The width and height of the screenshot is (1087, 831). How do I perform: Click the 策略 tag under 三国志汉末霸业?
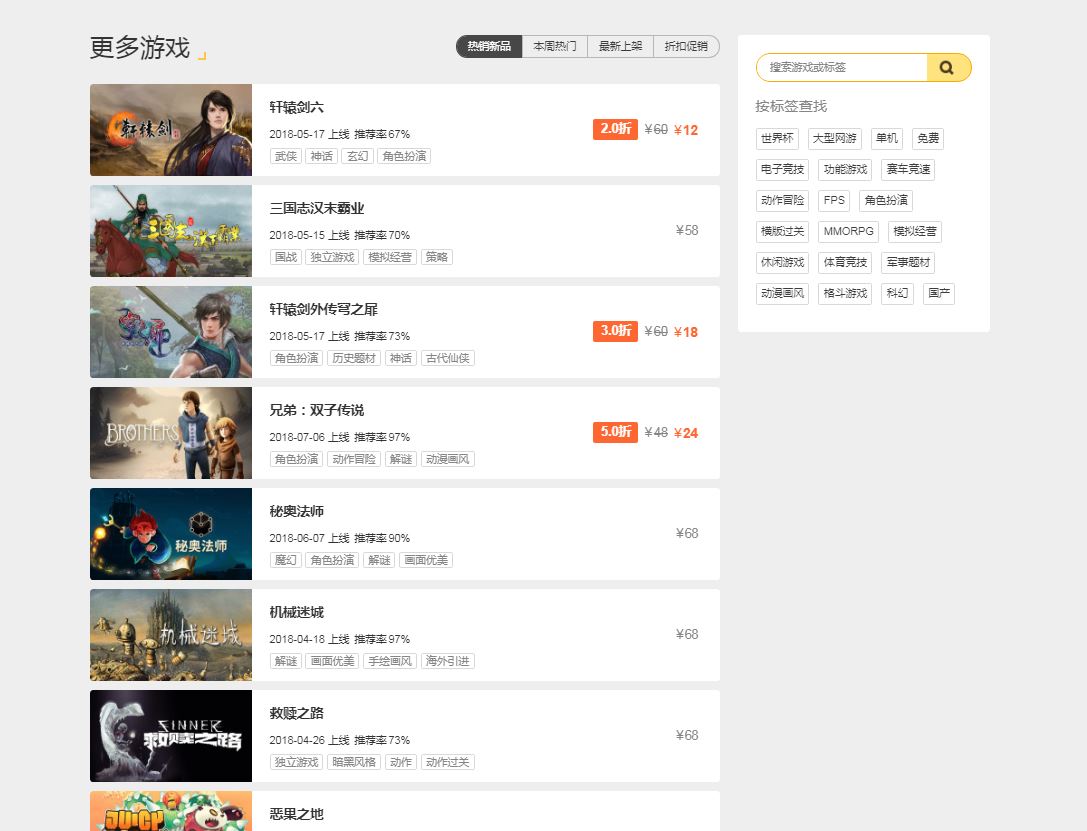(437, 257)
